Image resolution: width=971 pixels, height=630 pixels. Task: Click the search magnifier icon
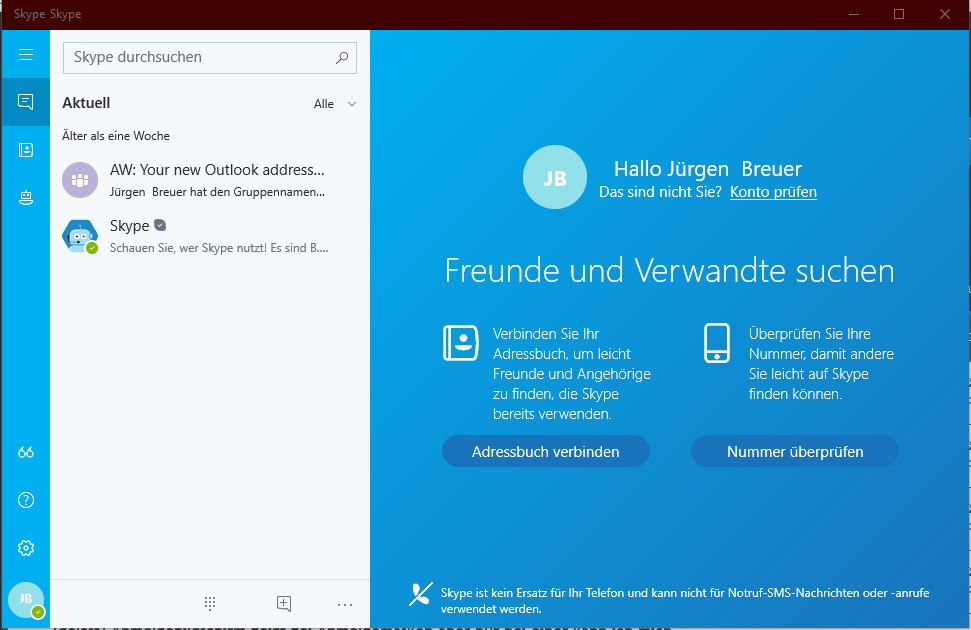tap(342, 58)
